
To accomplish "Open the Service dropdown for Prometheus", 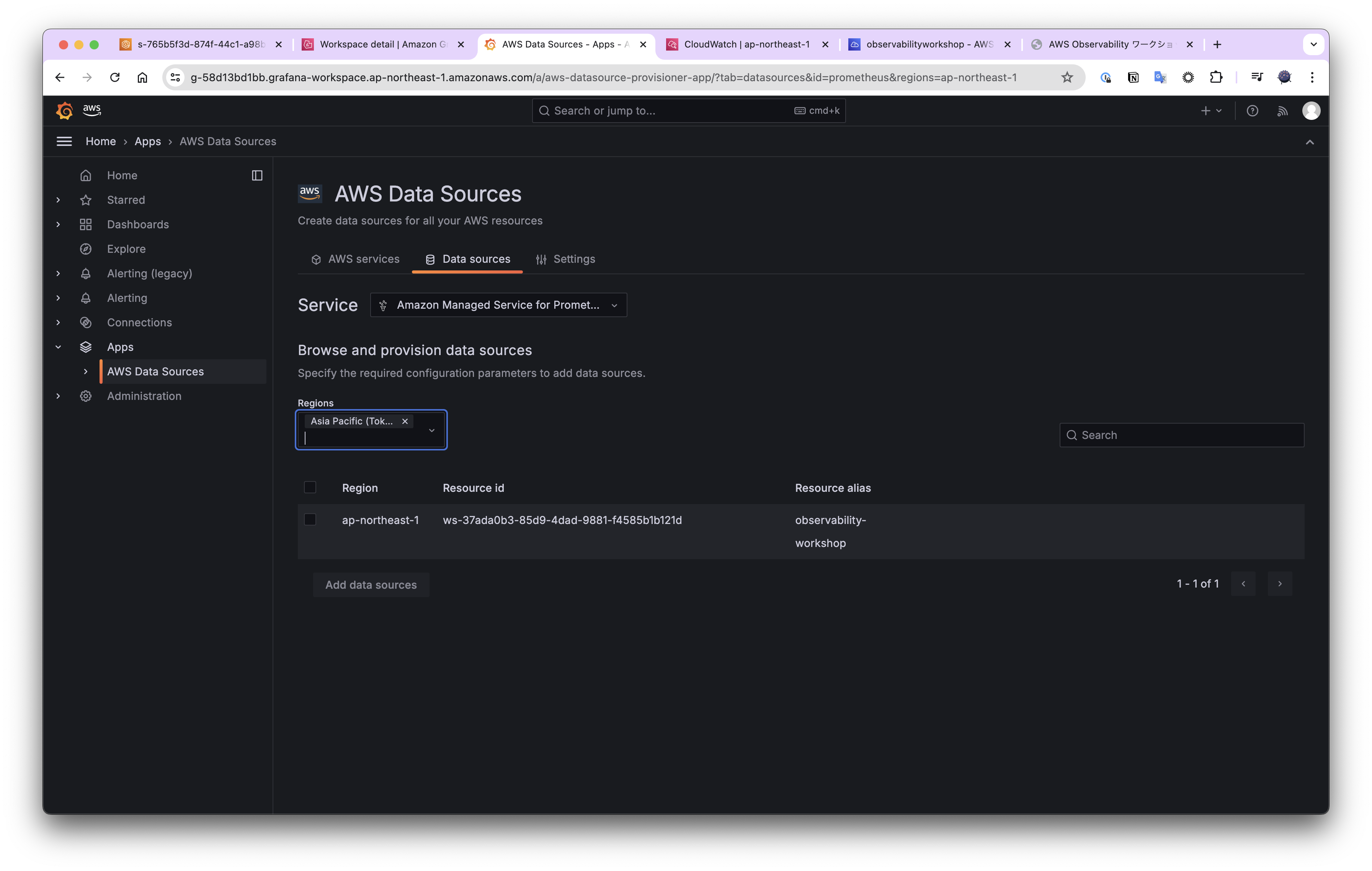I will pyautogui.click(x=498, y=305).
